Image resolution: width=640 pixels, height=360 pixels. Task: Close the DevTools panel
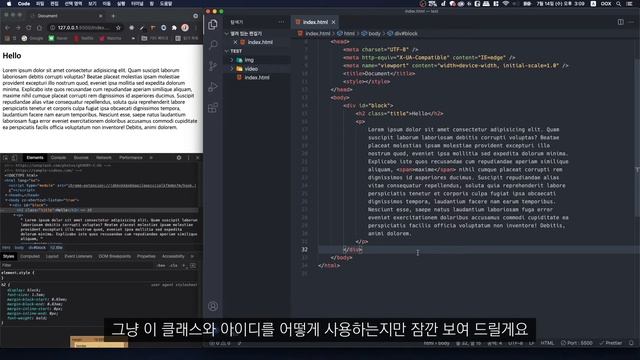click(198, 158)
